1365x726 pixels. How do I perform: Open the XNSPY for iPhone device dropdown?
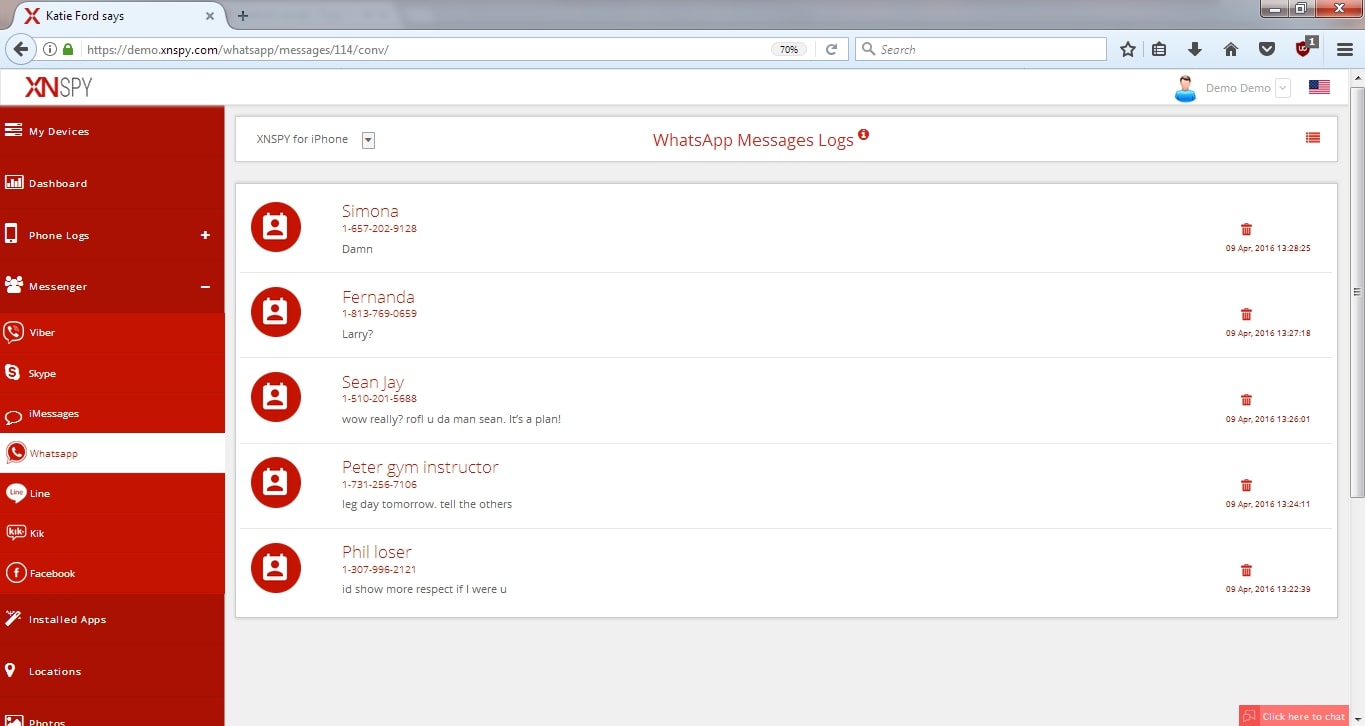[368, 140]
